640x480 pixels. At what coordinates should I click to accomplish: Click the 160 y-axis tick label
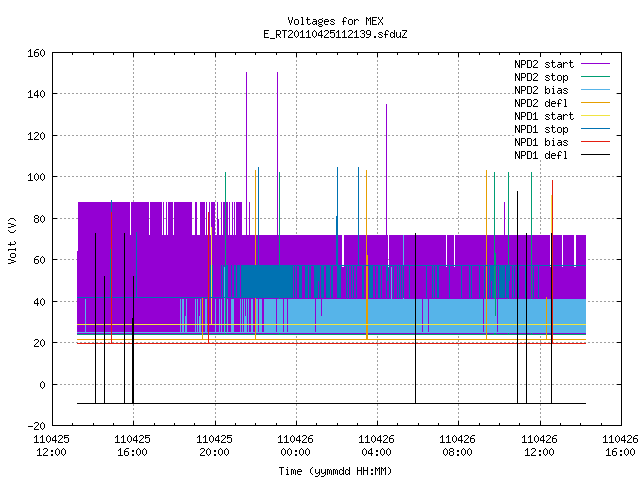36,53
